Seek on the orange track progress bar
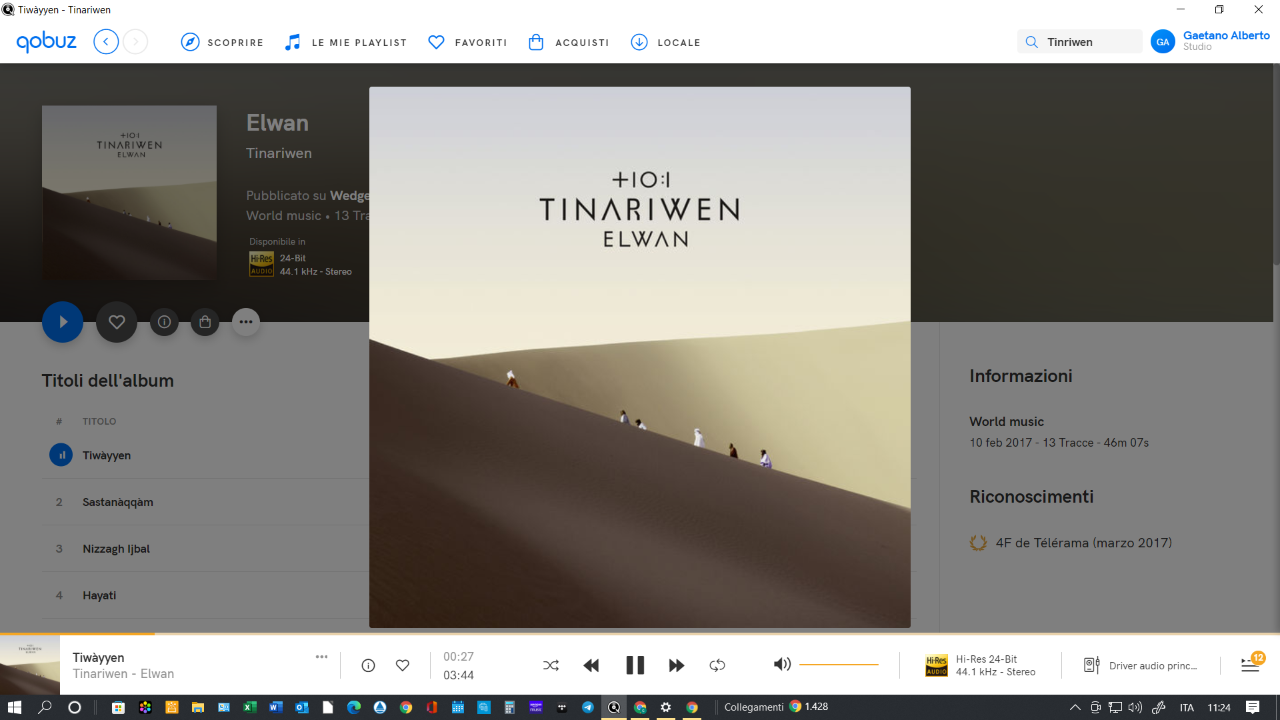 click(640, 634)
